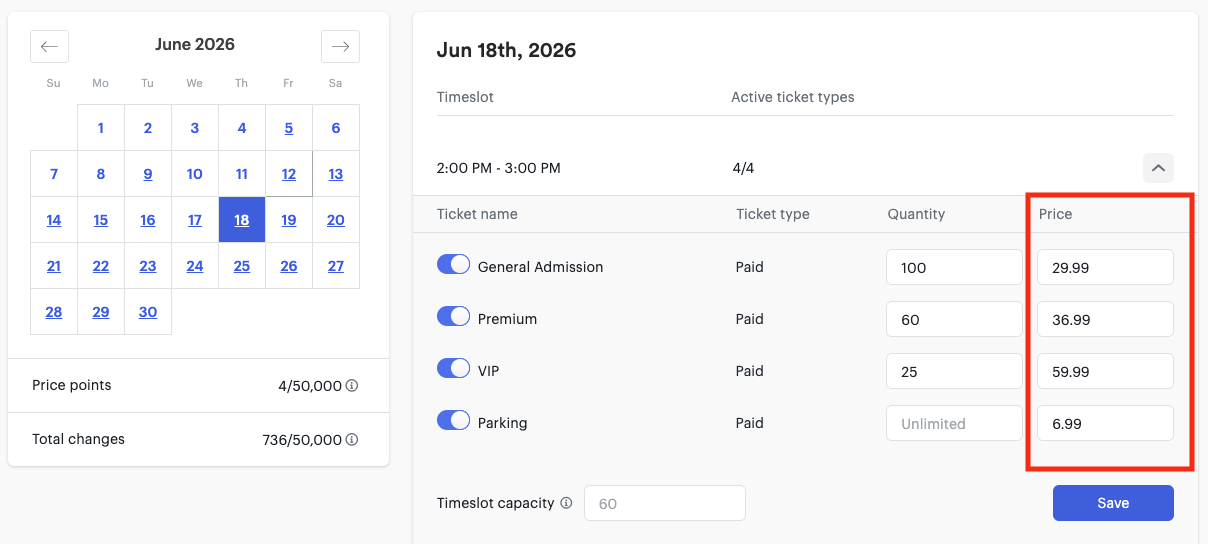Select June 14 on calendar
Image resolution: width=1208 pixels, height=544 pixels.
(54, 220)
